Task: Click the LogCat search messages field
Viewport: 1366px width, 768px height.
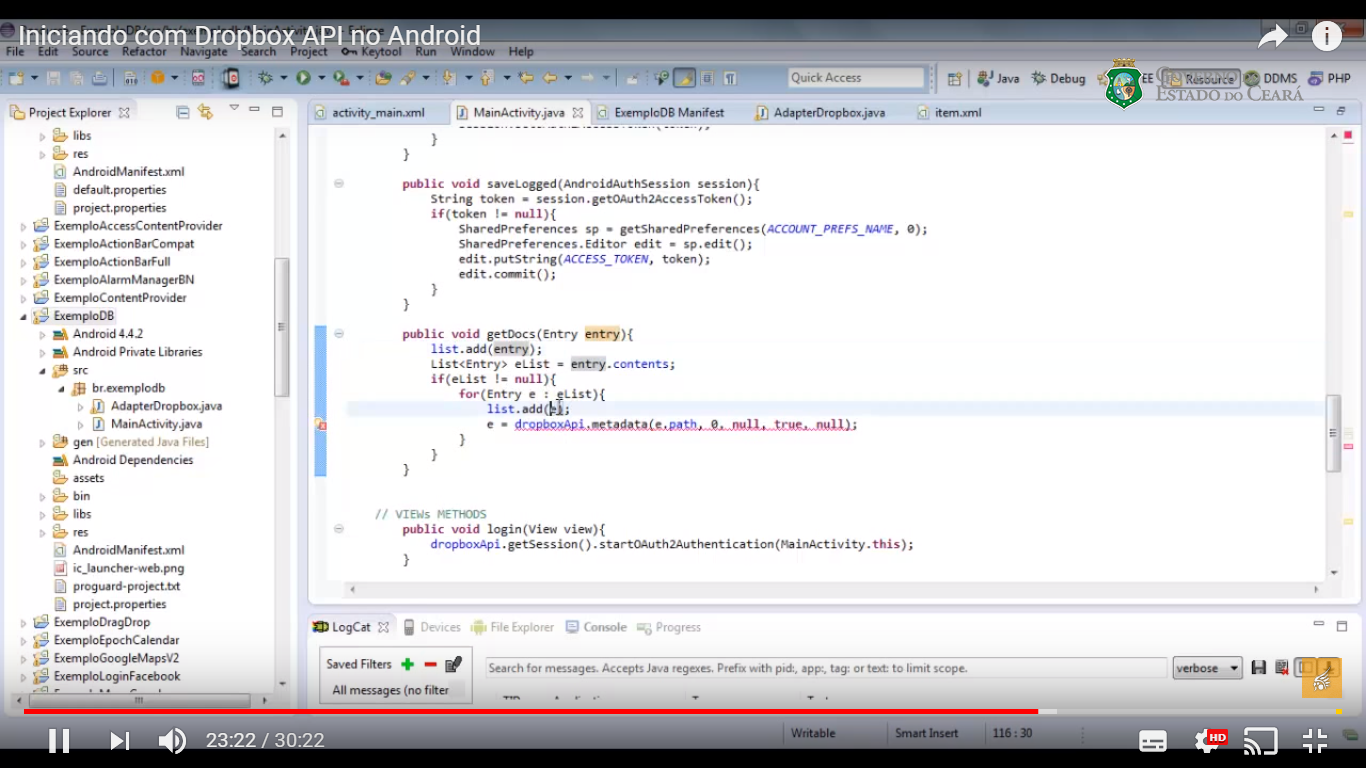Action: click(x=825, y=668)
